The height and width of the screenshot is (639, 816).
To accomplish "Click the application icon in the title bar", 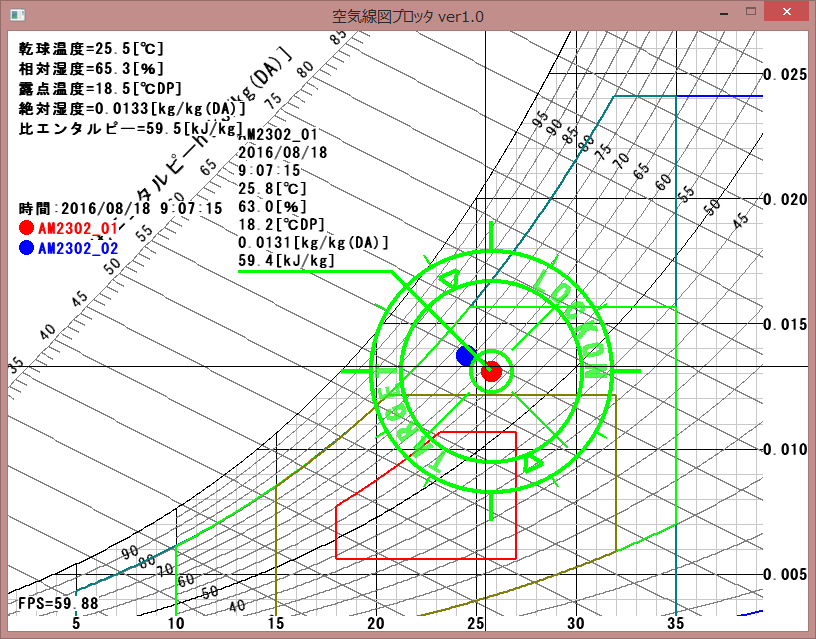I will tap(14, 15).
